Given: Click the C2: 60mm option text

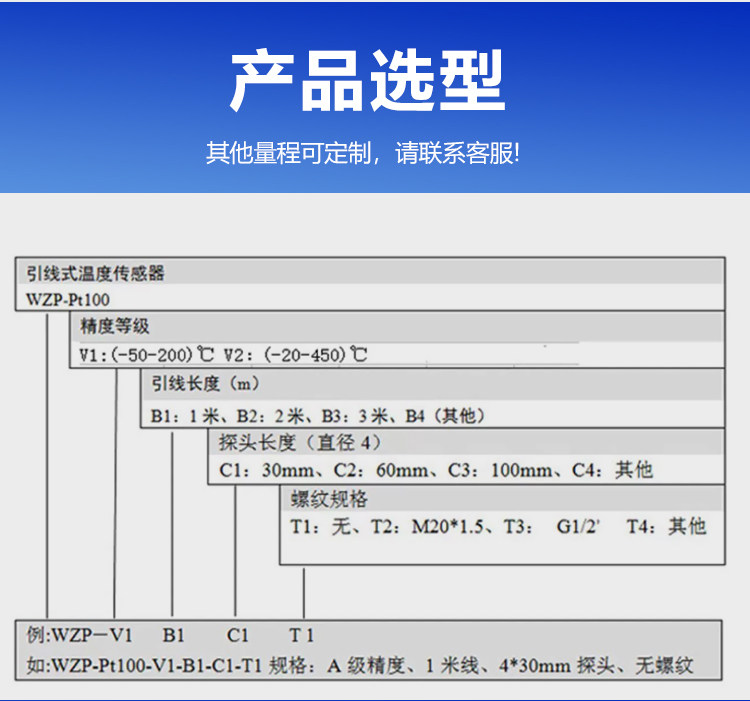Looking at the screenshot, I should 381,471.
